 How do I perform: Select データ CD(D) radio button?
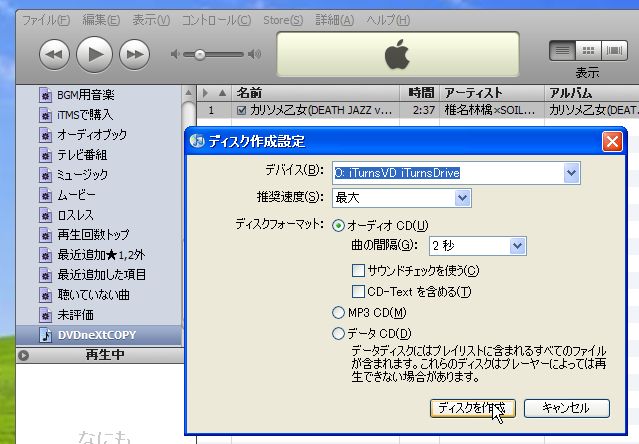pos(338,334)
